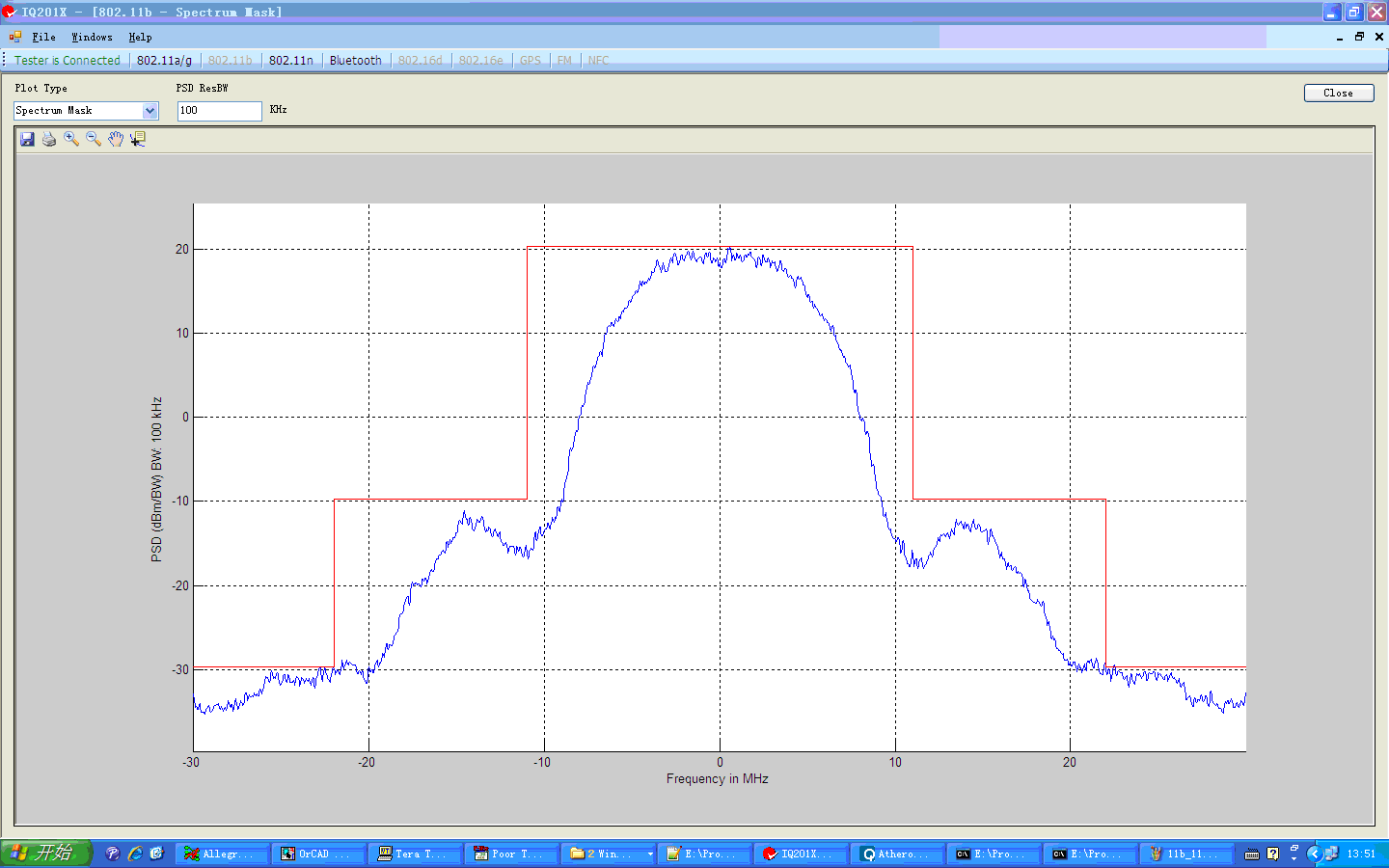Click the 13:51 system clock

coord(1361,854)
